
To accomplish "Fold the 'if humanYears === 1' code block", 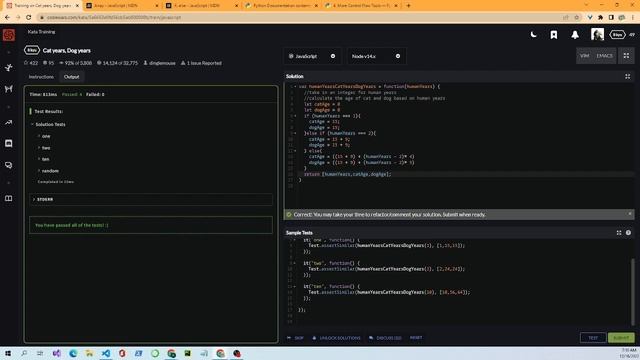I will [296, 116].
